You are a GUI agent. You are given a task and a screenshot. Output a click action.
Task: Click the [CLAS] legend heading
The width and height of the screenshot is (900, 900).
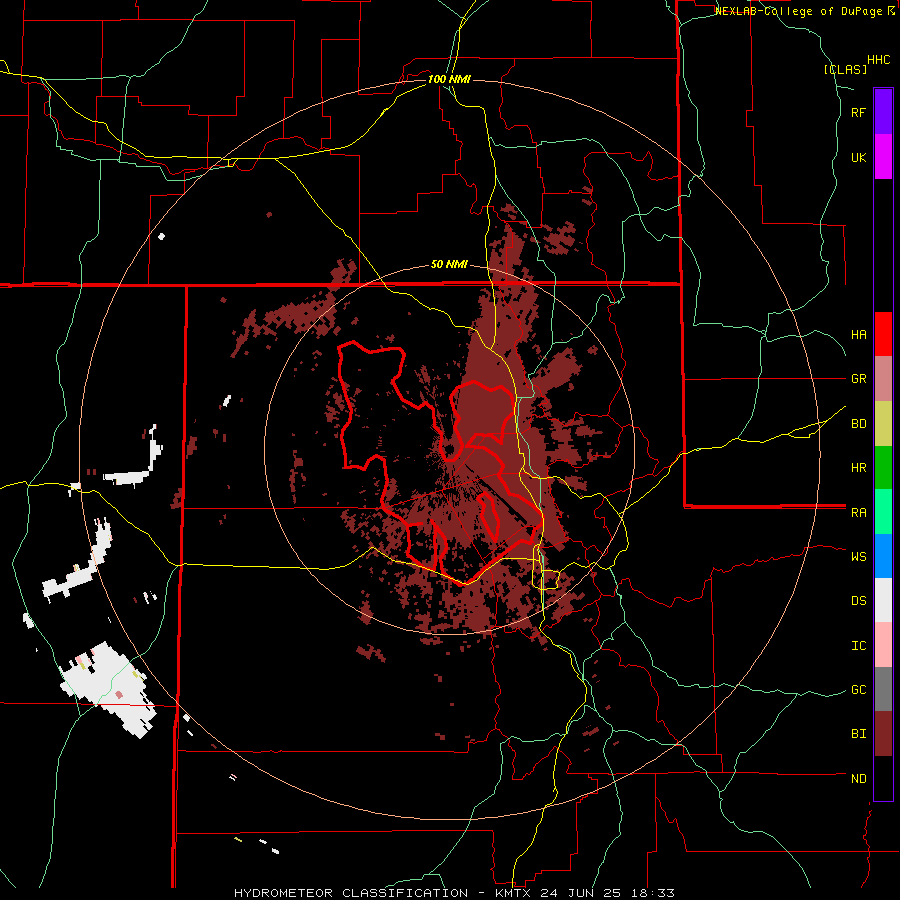(x=845, y=69)
